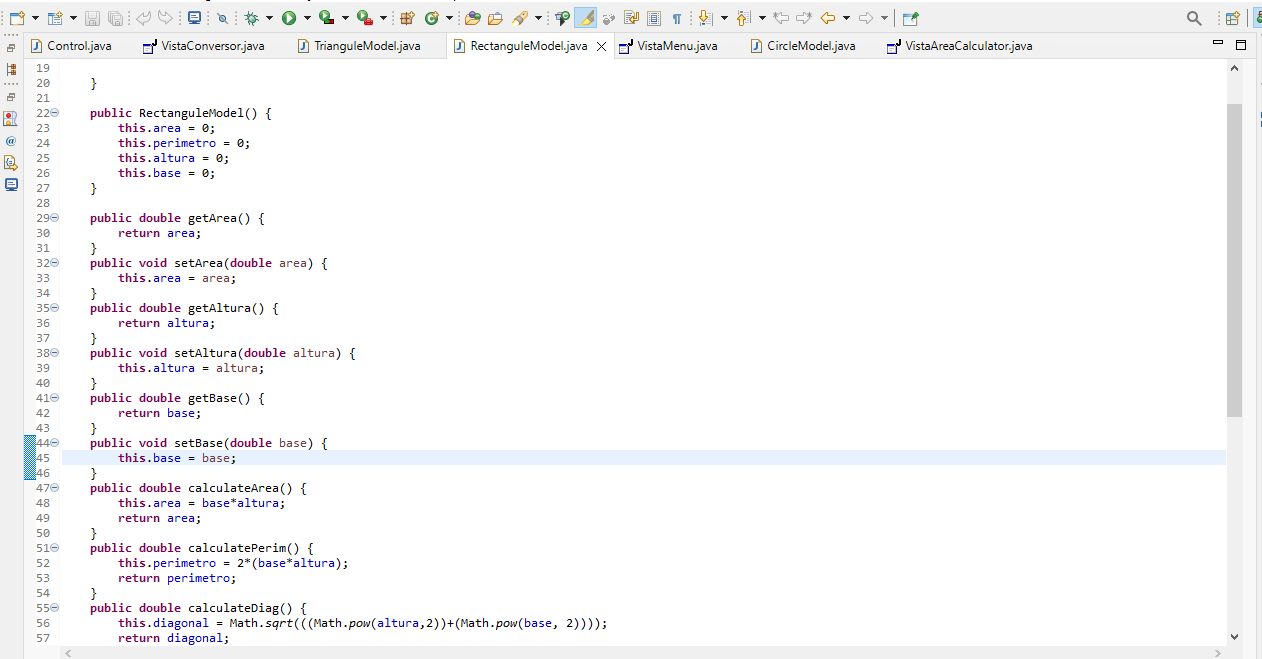
Task: Toggle Mark Occurrences highlighter icon
Action: 585,18
